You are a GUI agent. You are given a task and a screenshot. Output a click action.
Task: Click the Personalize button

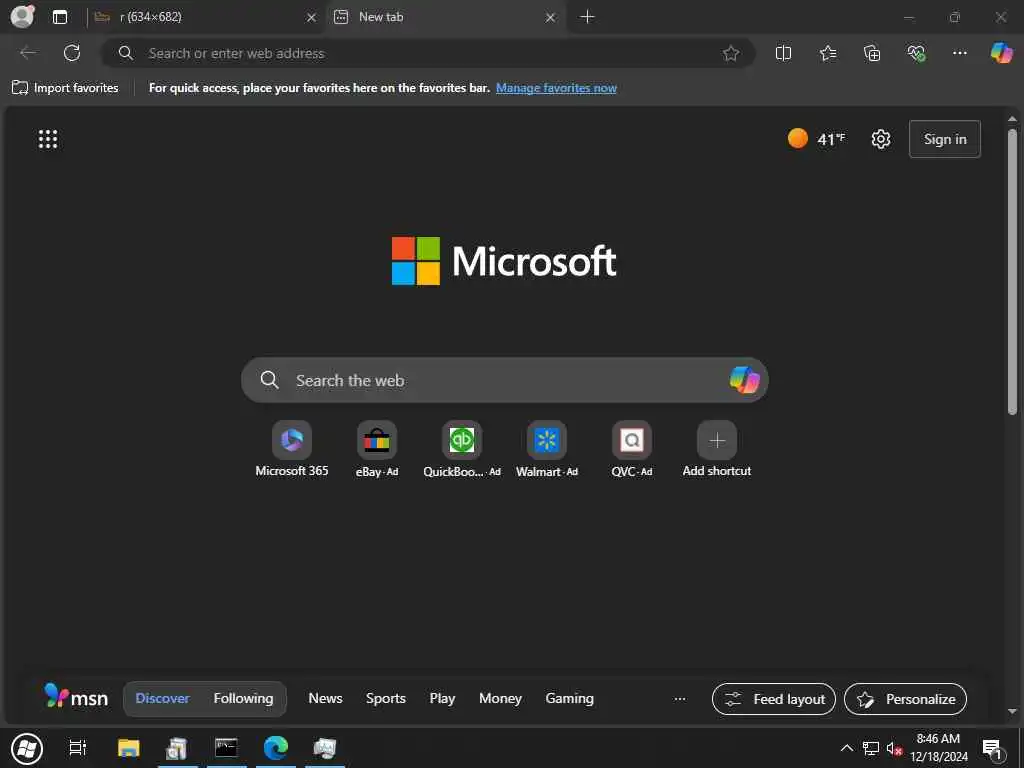(905, 699)
